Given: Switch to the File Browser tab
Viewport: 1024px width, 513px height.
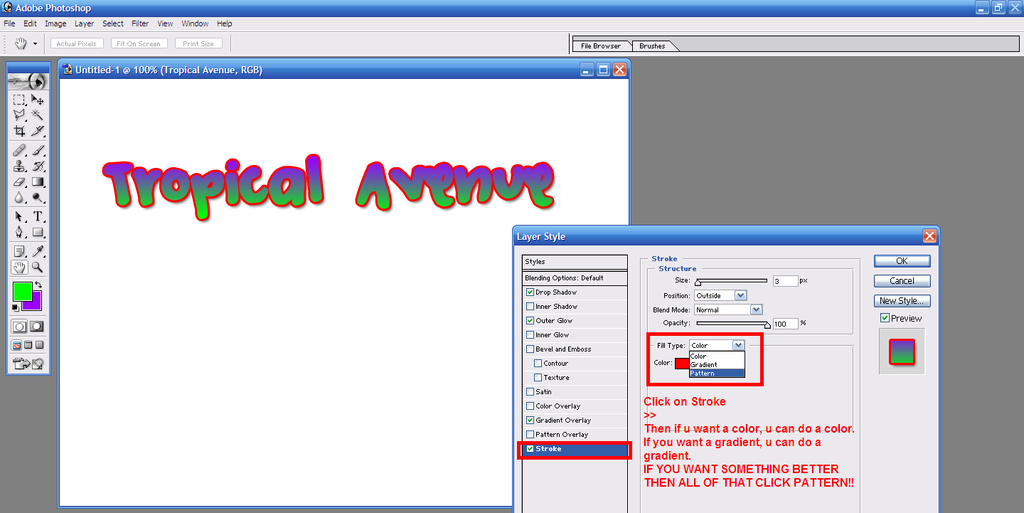Looking at the screenshot, I should [x=601, y=46].
